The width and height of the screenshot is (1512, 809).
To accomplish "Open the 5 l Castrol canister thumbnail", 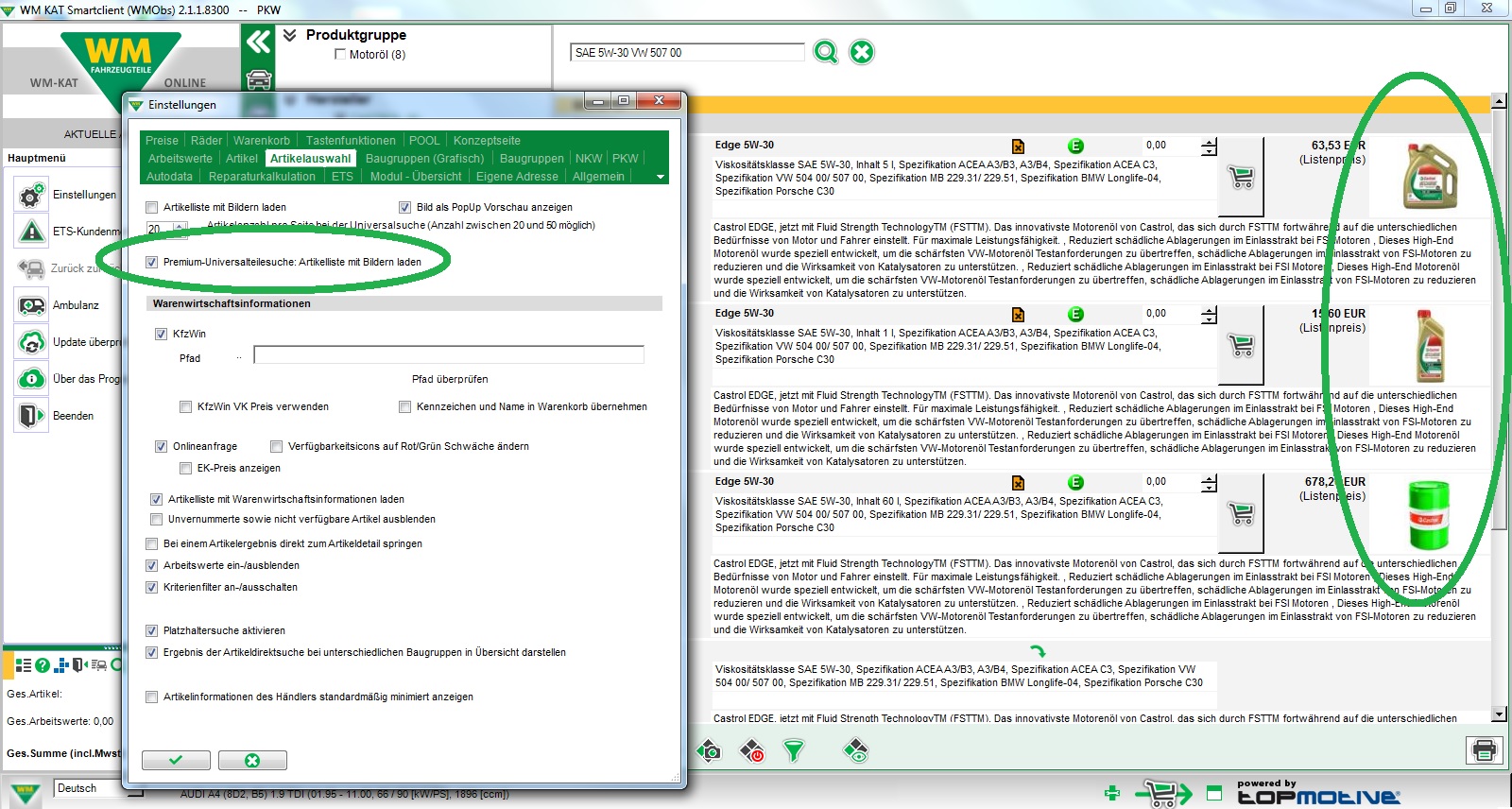I will coord(1430,176).
